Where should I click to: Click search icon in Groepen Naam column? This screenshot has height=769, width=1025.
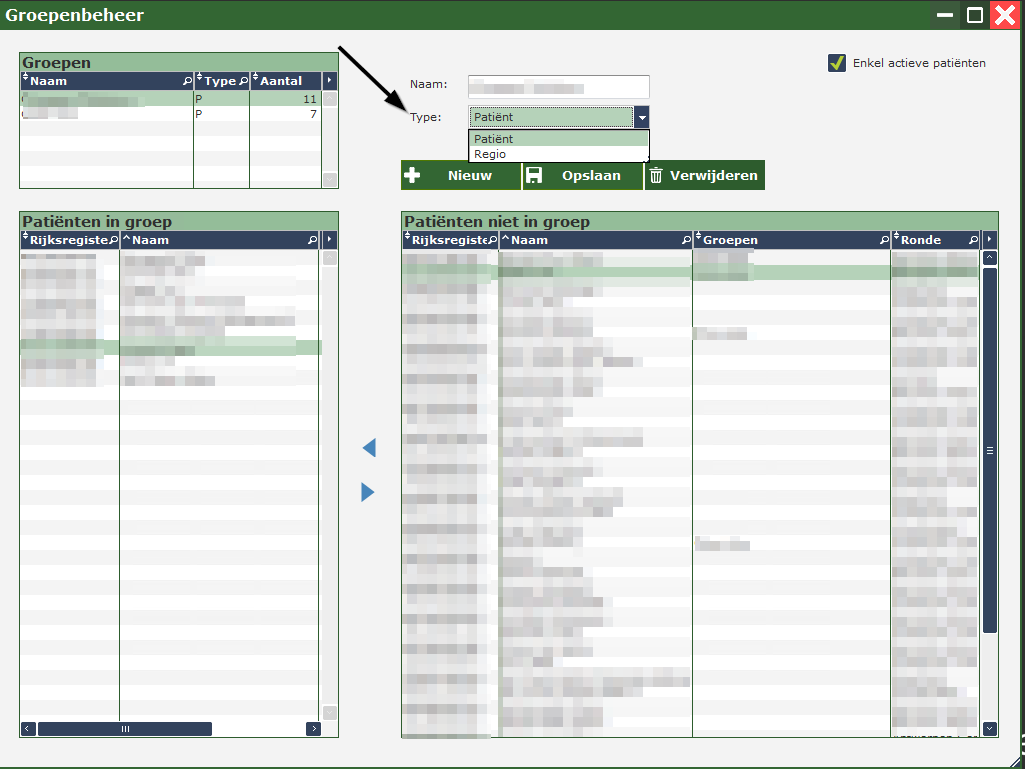[x=187, y=81]
